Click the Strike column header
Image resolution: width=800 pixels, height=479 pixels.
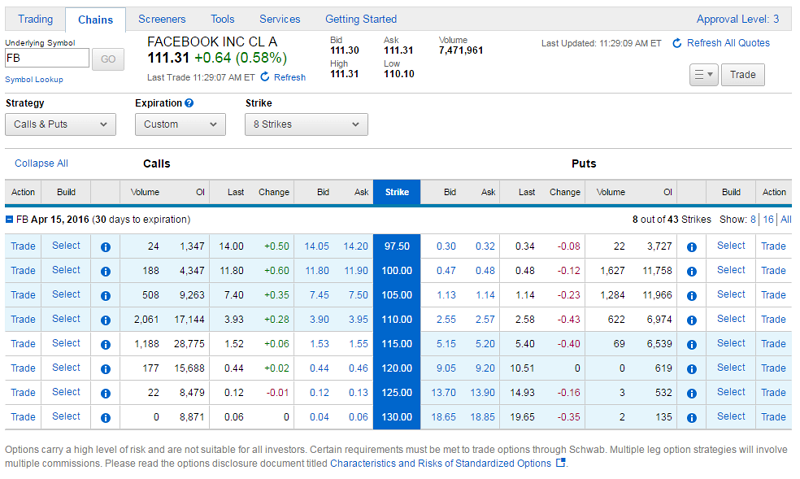397,192
